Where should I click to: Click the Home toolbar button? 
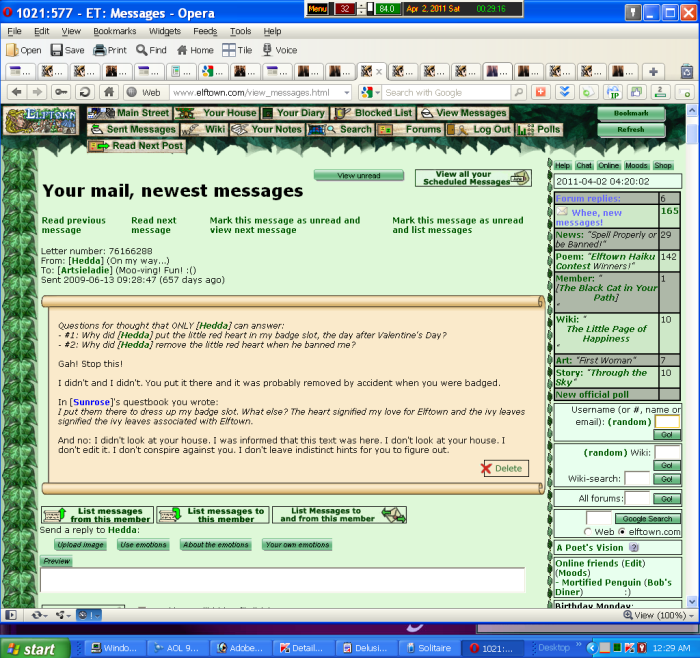[x=195, y=50]
